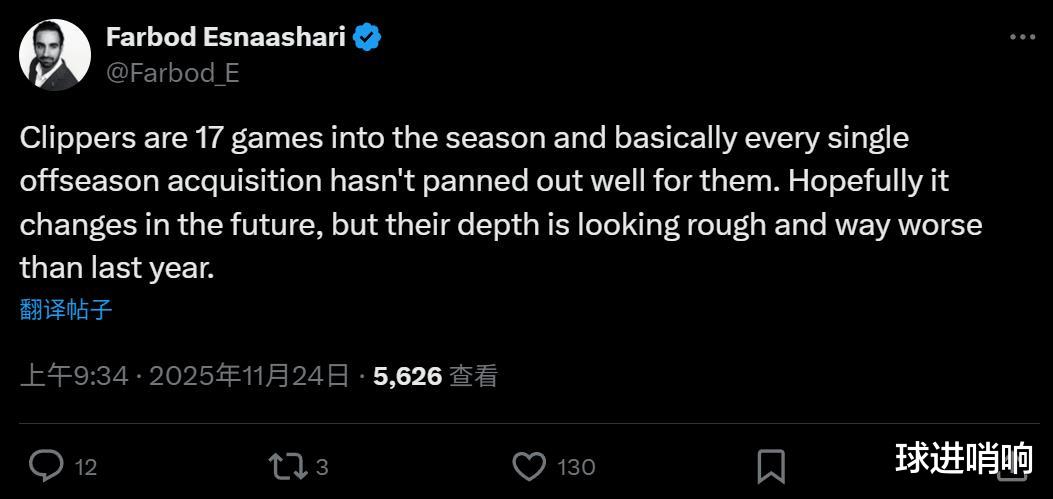1053x499 pixels.
Task: Click the 上午9:34 post time
Action: [75, 376]
